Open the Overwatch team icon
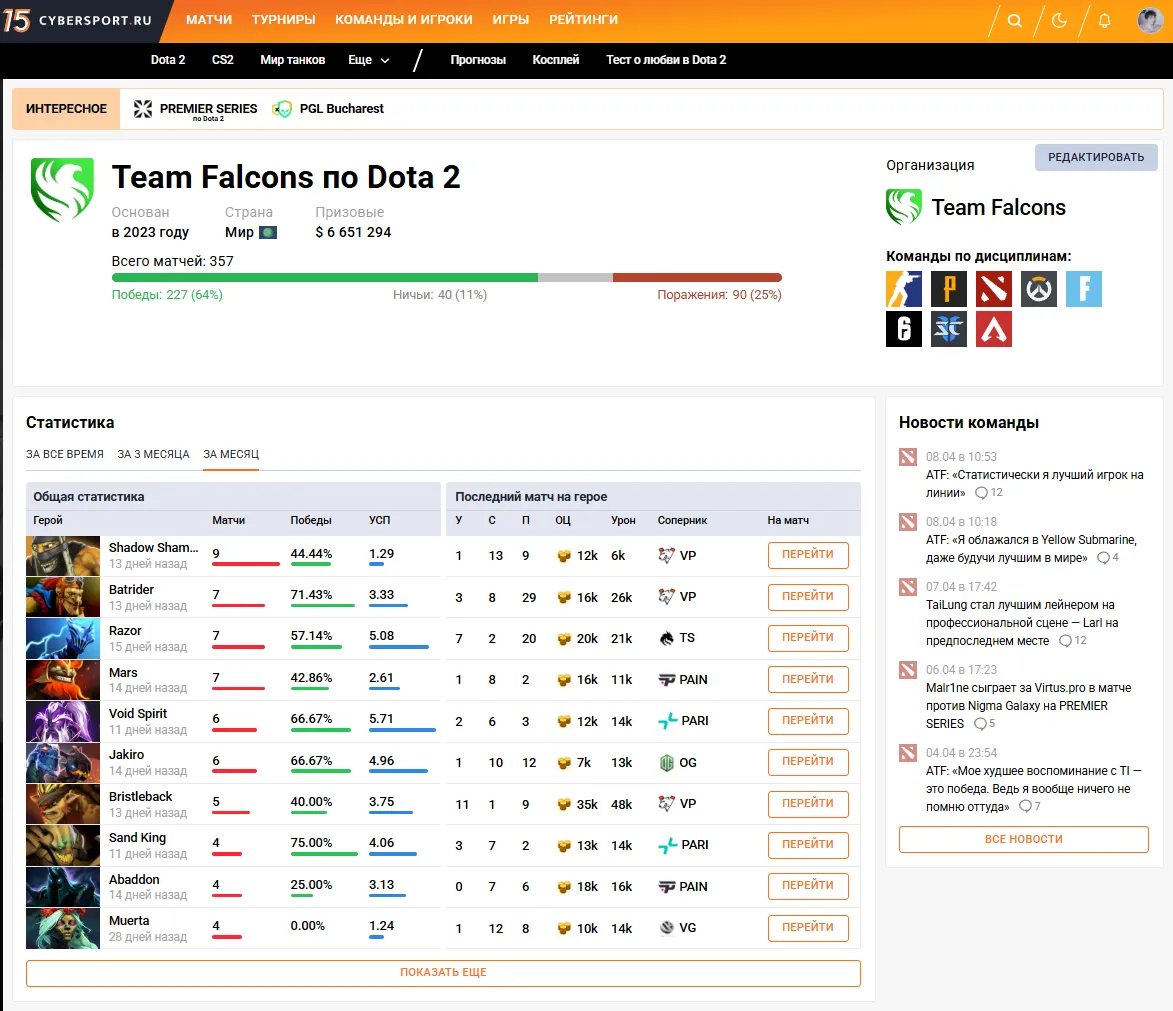 click(1039, 289)
